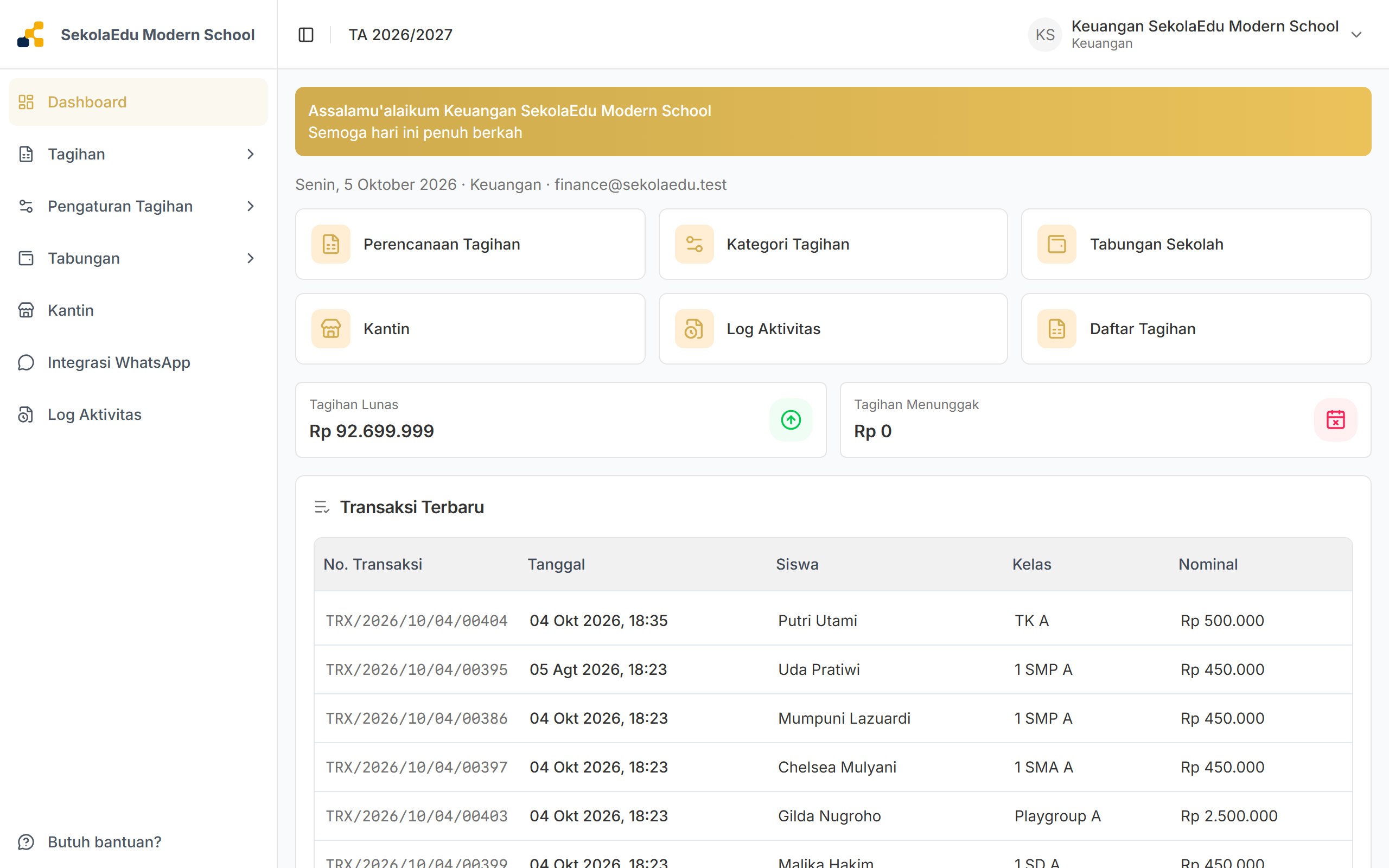Click the WhatsApp chat bubble icon
Screen dimensions: 1389x868
click(26, 362)
